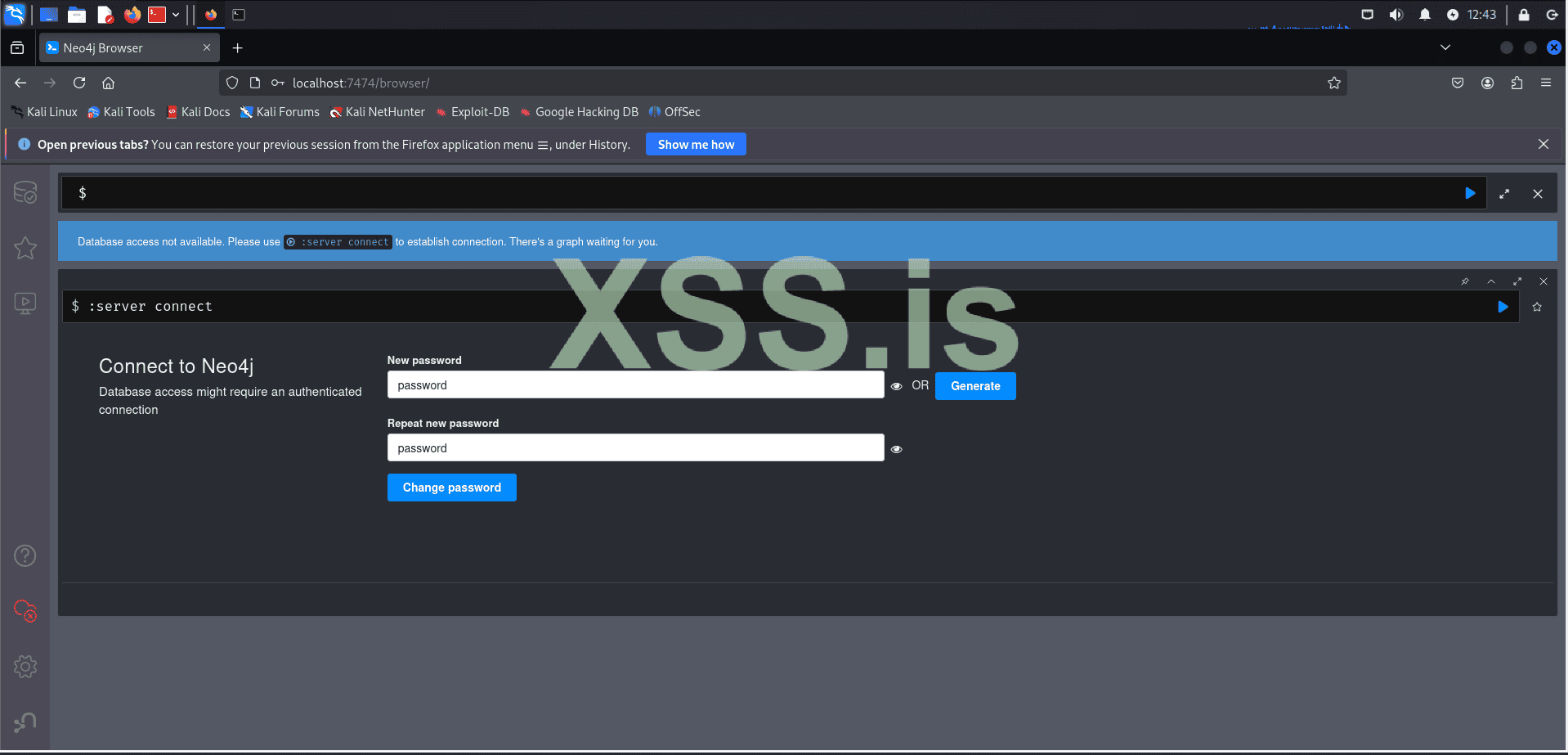Click the :server connect link in banner
1568x755 pixels.
pos(338,242)
